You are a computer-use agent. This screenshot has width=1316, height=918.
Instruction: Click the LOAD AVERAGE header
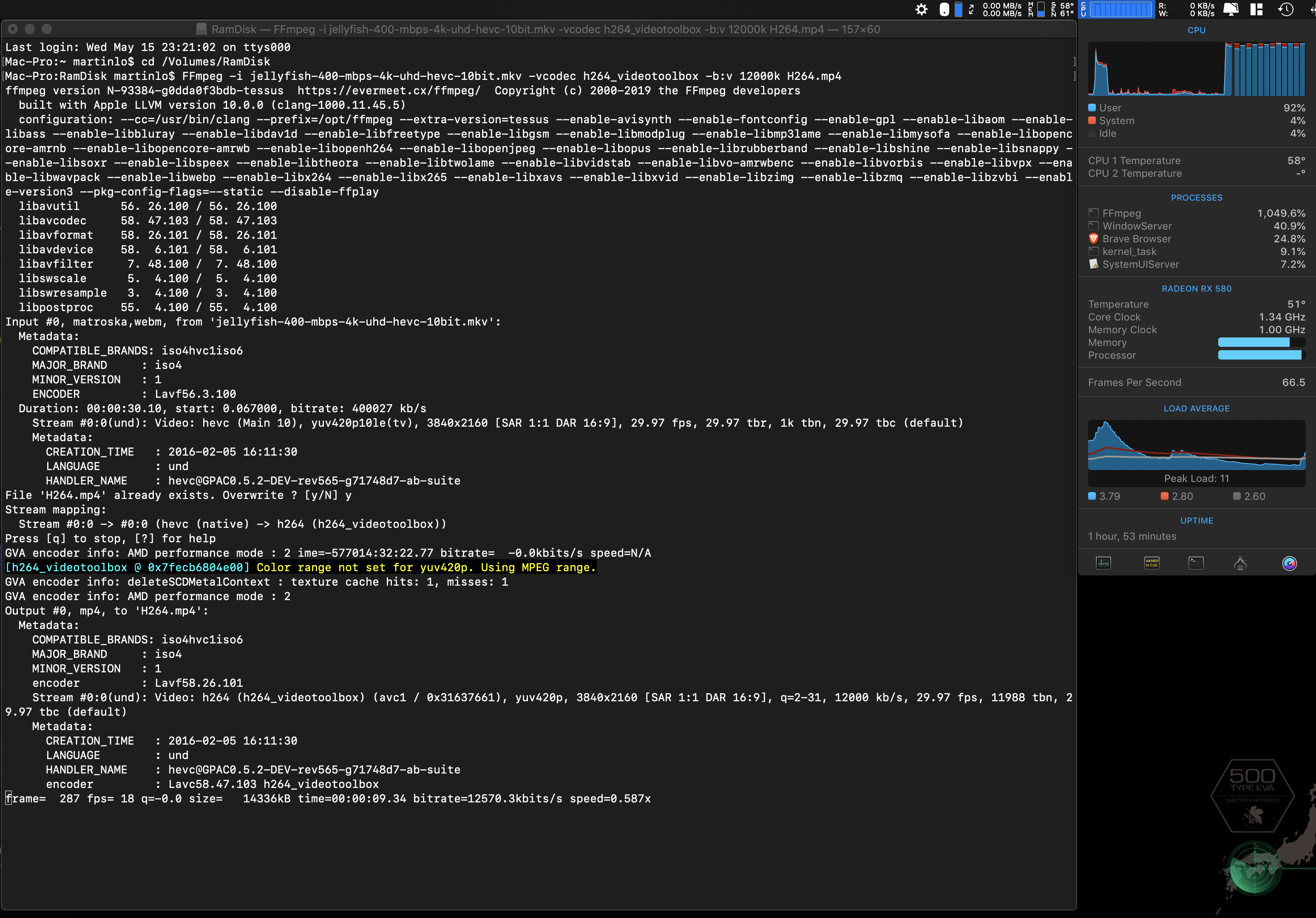point(1196,408)
